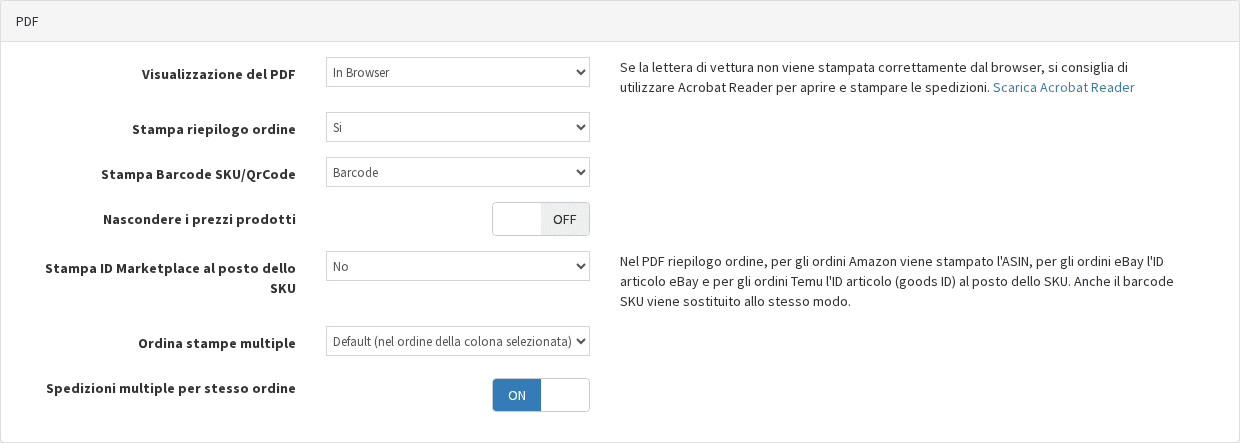The height and width of the screenshot is (443, 1240).
Task: Click the Stampa Barcode SKU/QrCode label
Action: point(198,174)
